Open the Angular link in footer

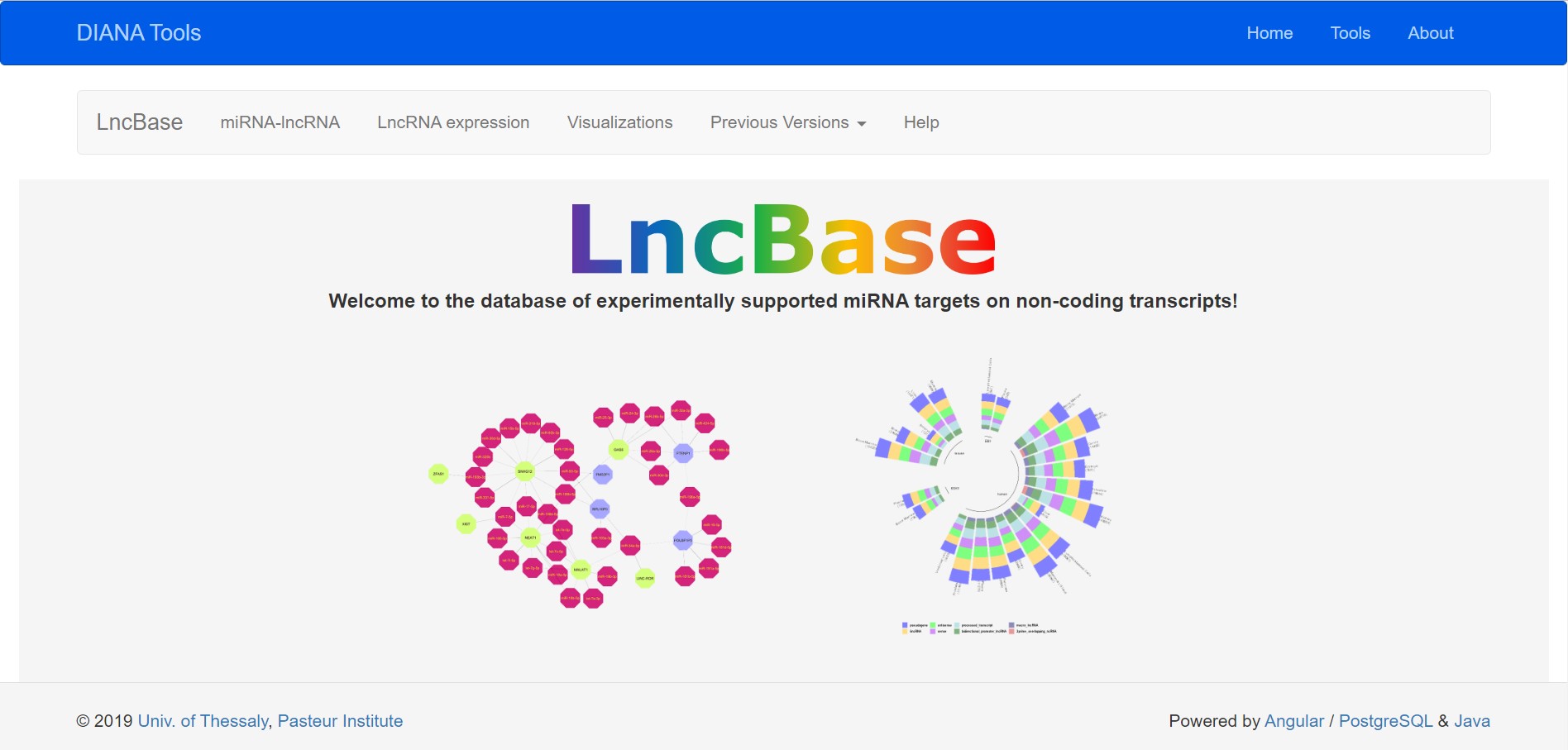click(1294, 721)
